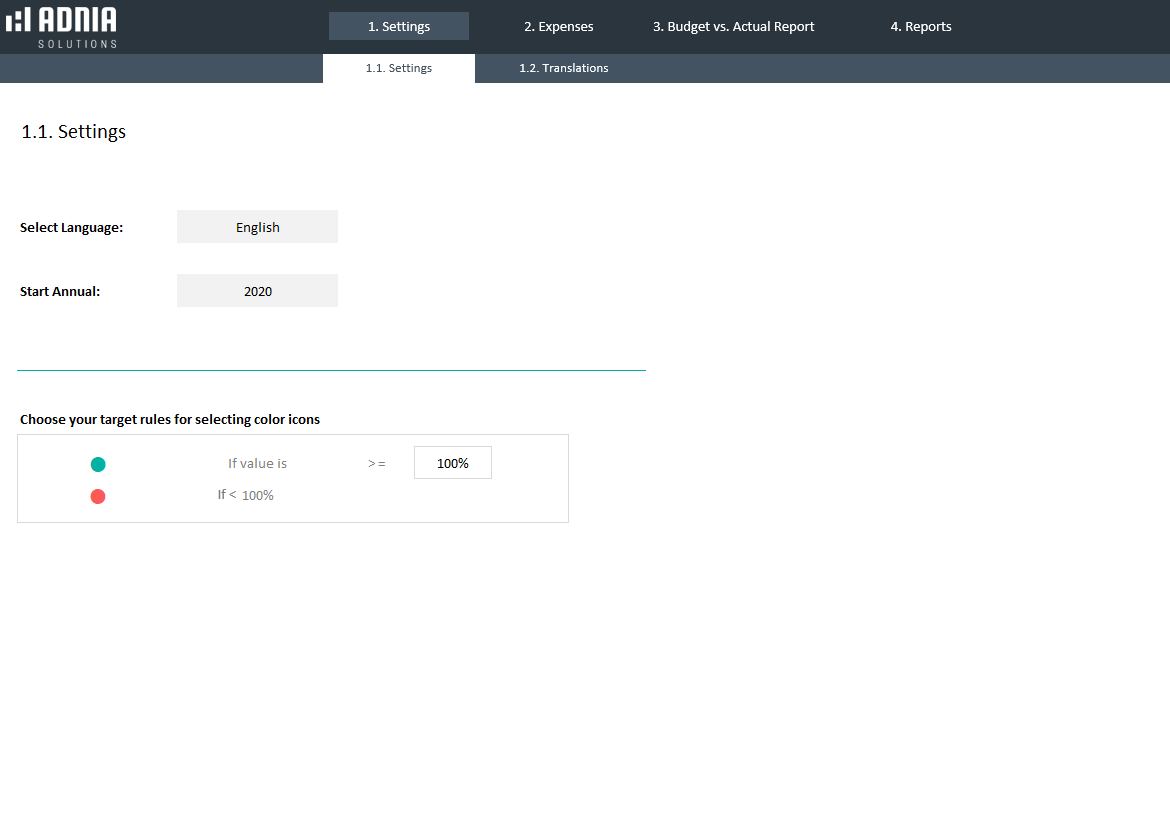The width and height of the screenshot is (1170, 822).
Task: Open the 1. Settings main tab
Action: click(398, 27)
